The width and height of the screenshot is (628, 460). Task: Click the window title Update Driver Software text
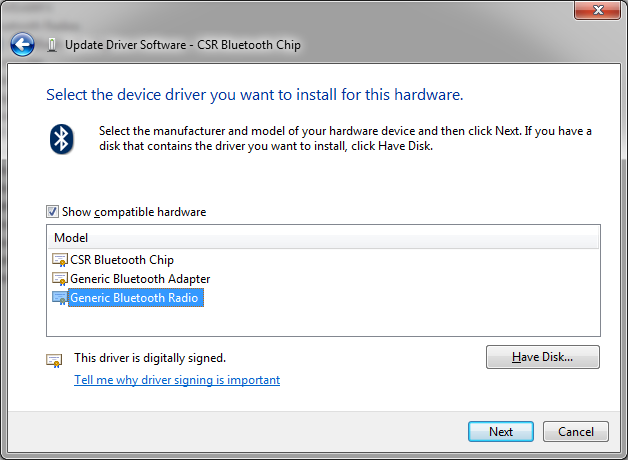[x=183, y=45]
